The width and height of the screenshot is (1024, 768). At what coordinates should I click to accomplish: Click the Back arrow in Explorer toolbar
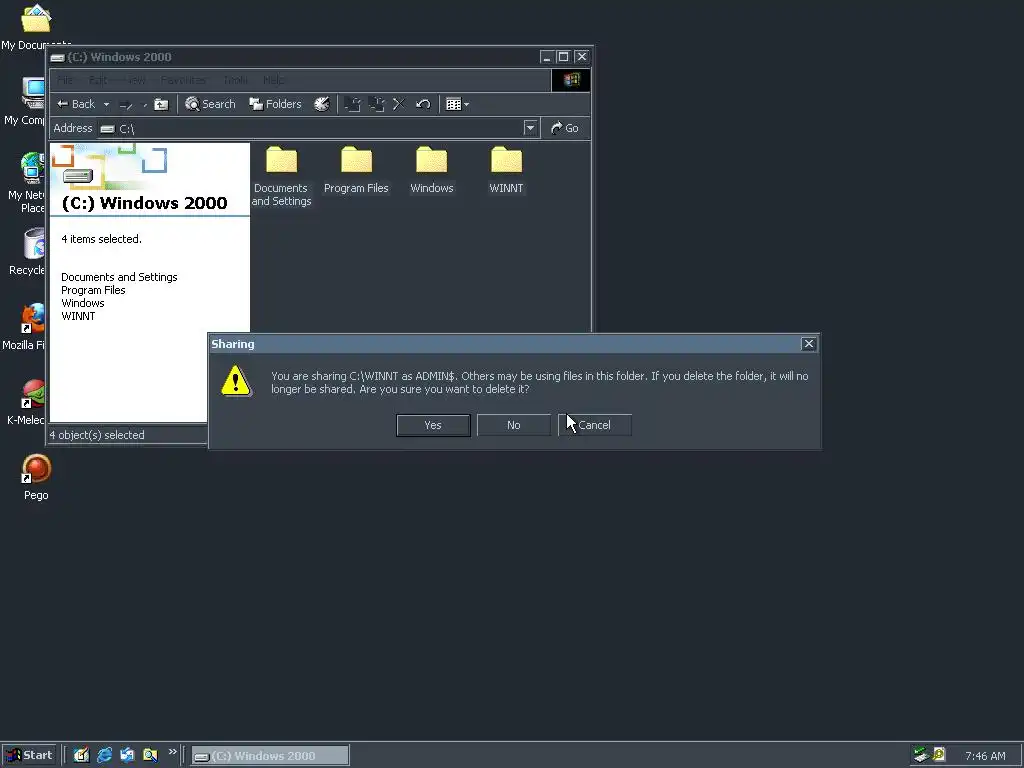click(x=76, y=104)
